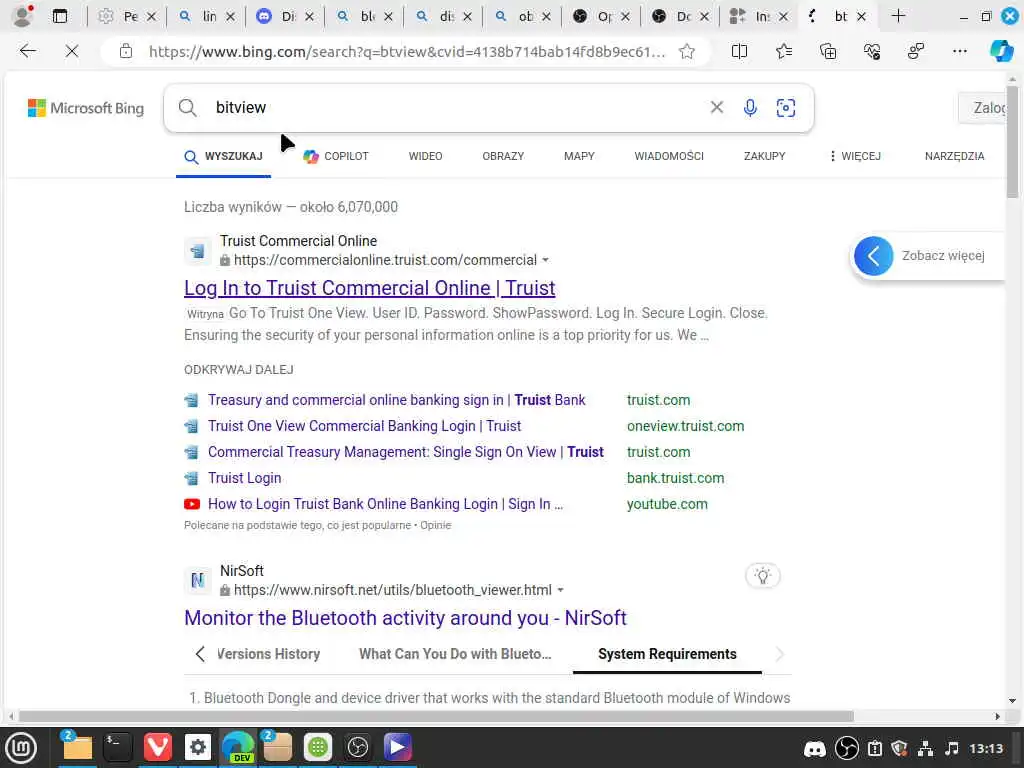The height and width of the screenshot is (768, 1024).
Task: Clear the Bing search box
Action: coord(716,107)
